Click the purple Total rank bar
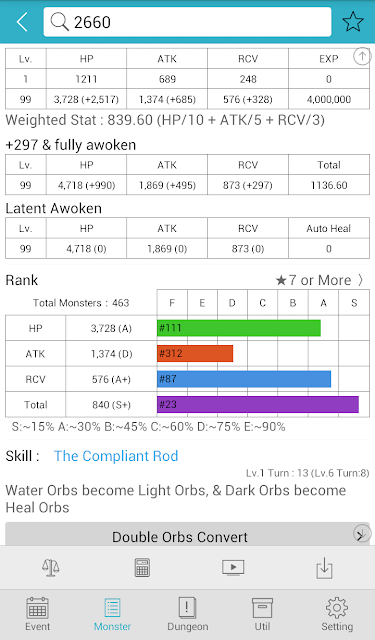This screenshot has height=640, width=375. click(x=258, y=404)
